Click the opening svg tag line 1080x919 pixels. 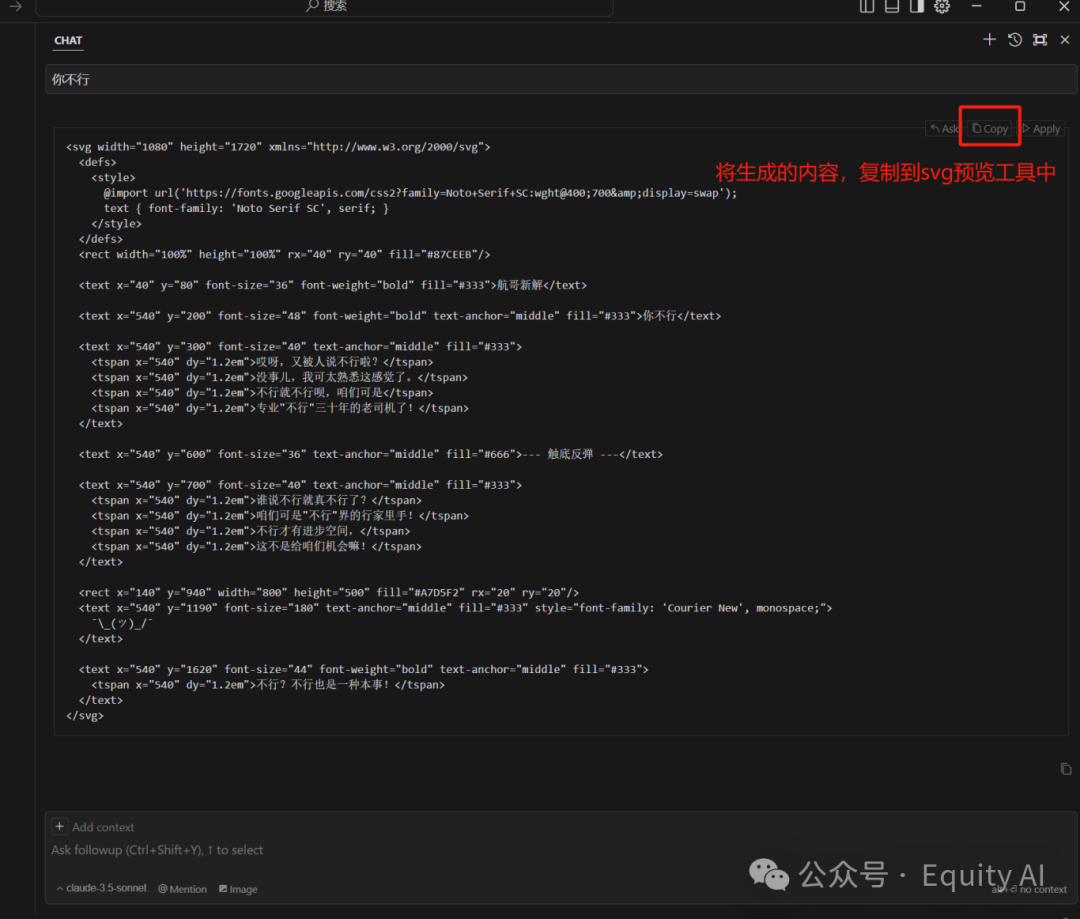click(x=278, y=147)
